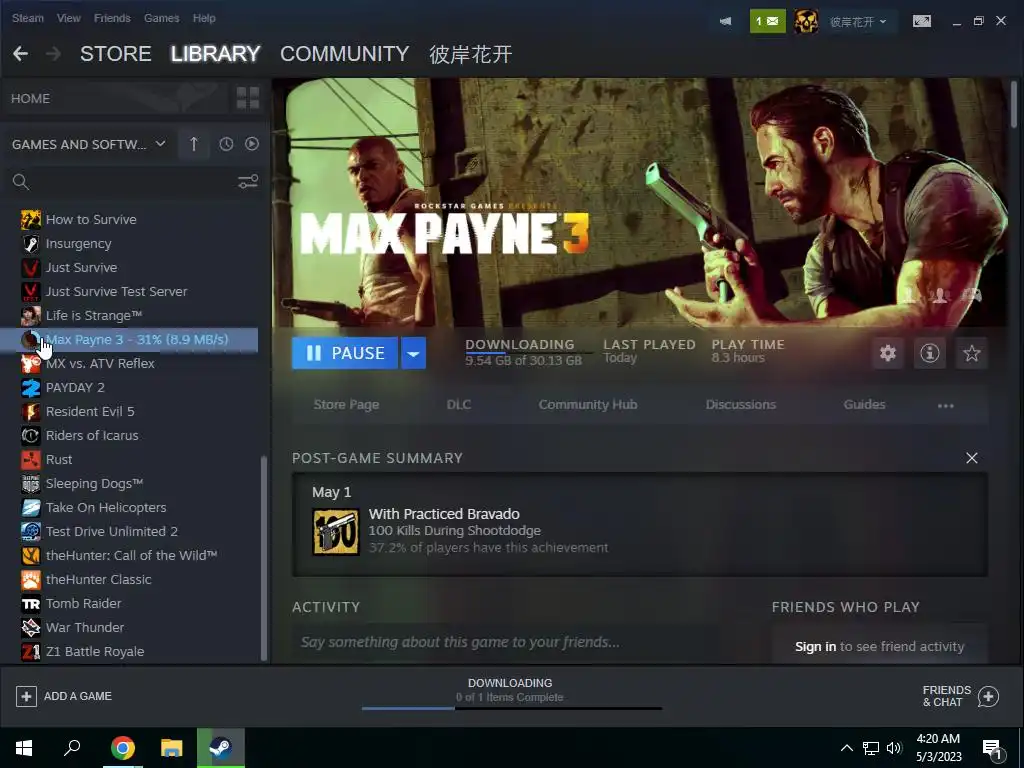Go back with the left arrow
The image size is (1024, 768).
[x=20, y=54]
